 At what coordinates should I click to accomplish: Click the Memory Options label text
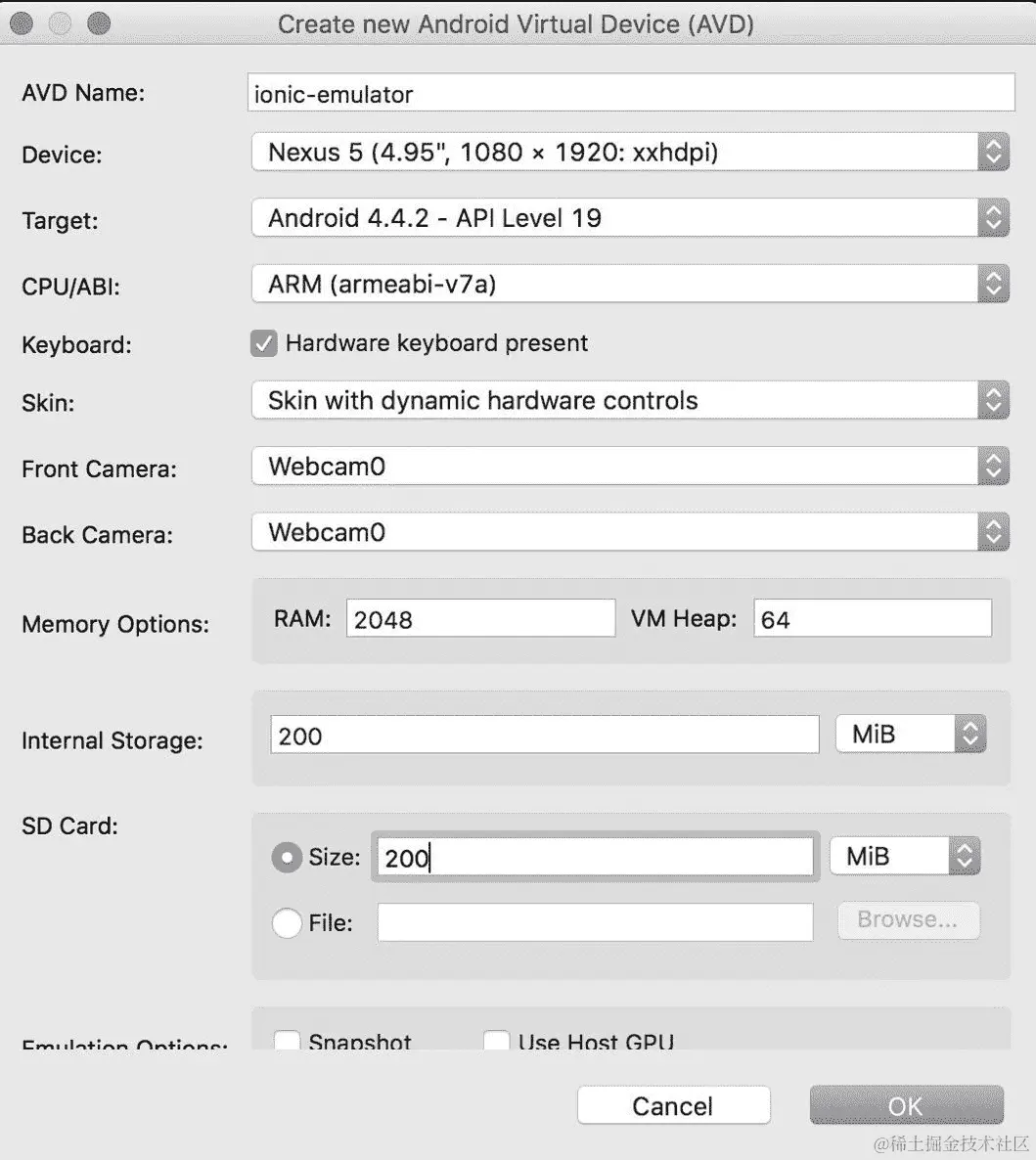click(x=115, y=624)
